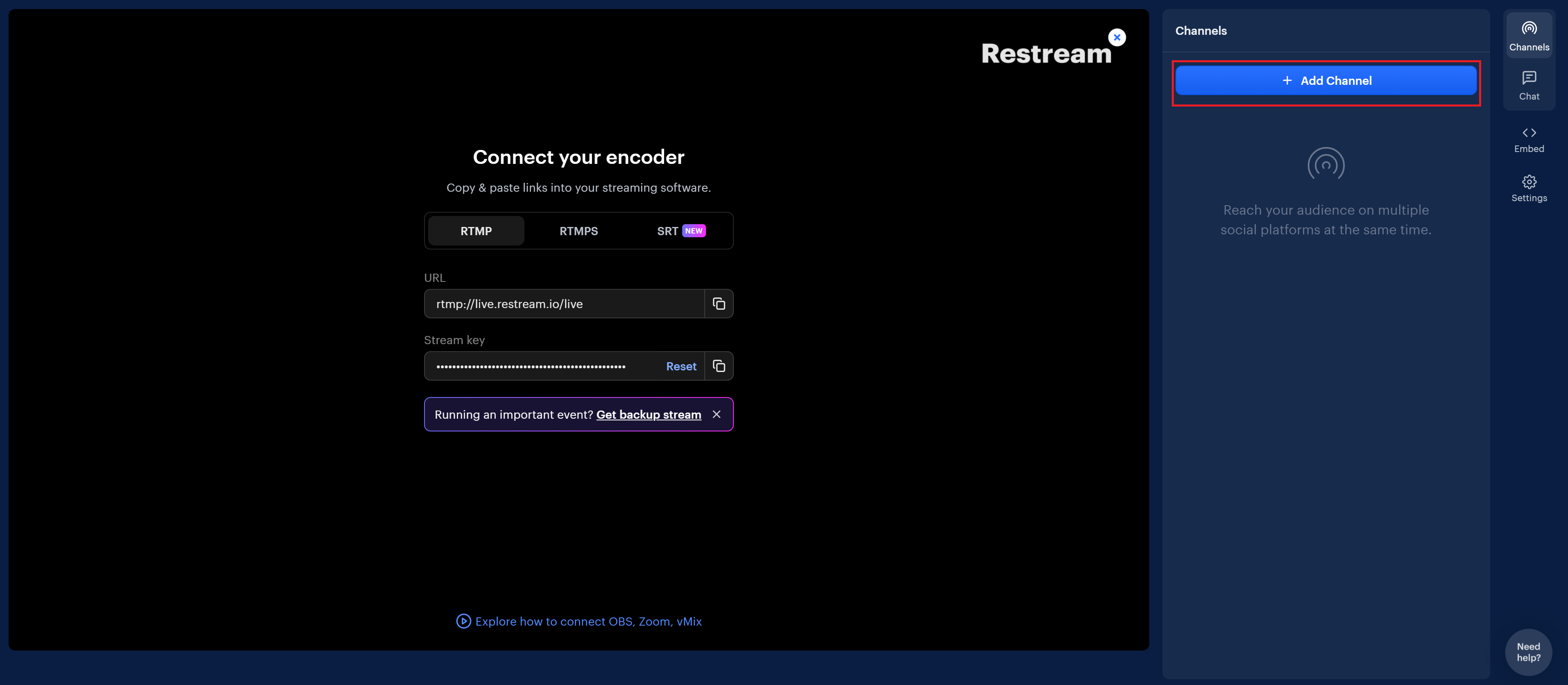Click inside the URL field
Viewport: 1568px width, 685px height.
pos(564,304)
